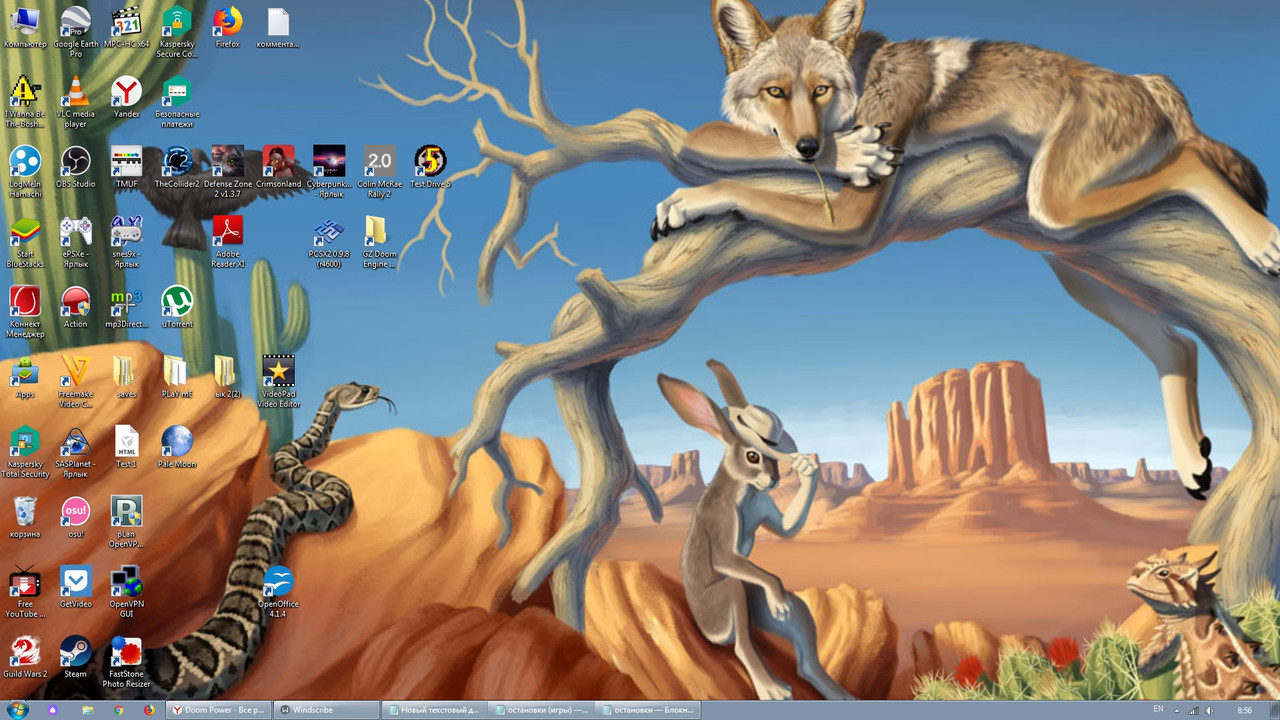Click the EN language indicator

click(1158, 709)
